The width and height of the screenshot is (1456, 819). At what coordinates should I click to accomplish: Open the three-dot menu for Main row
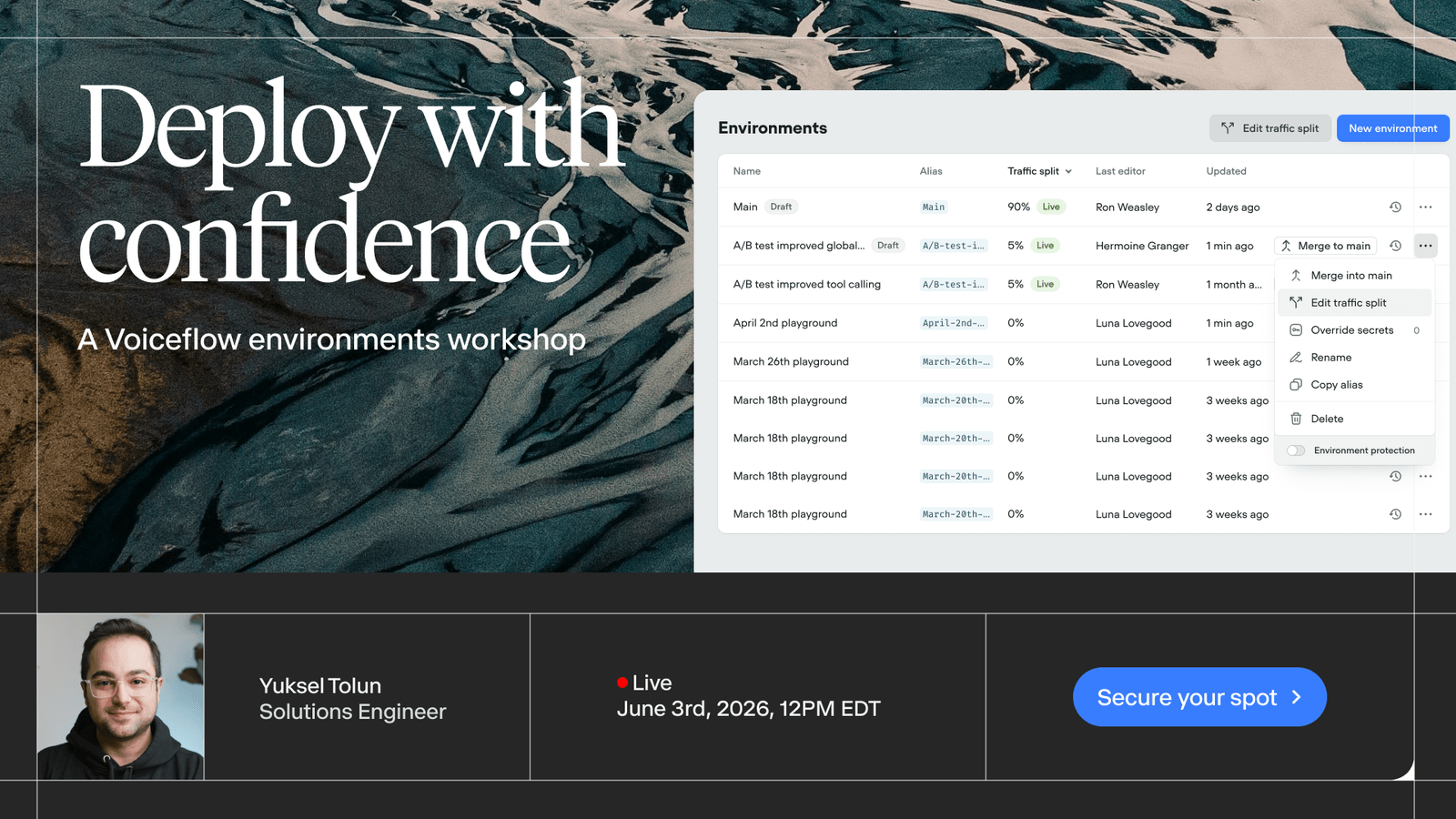(x=1425, y=207)
